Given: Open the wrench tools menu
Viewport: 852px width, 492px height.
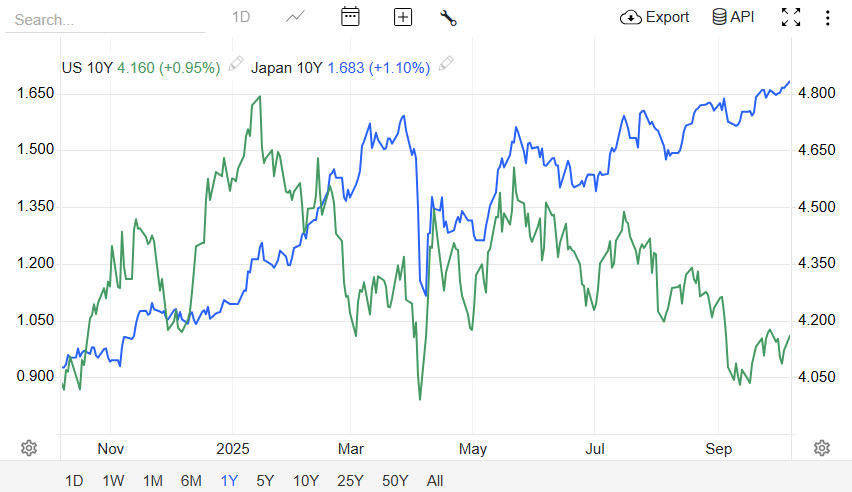Looking at the screenshot, I should coord(448,17).
